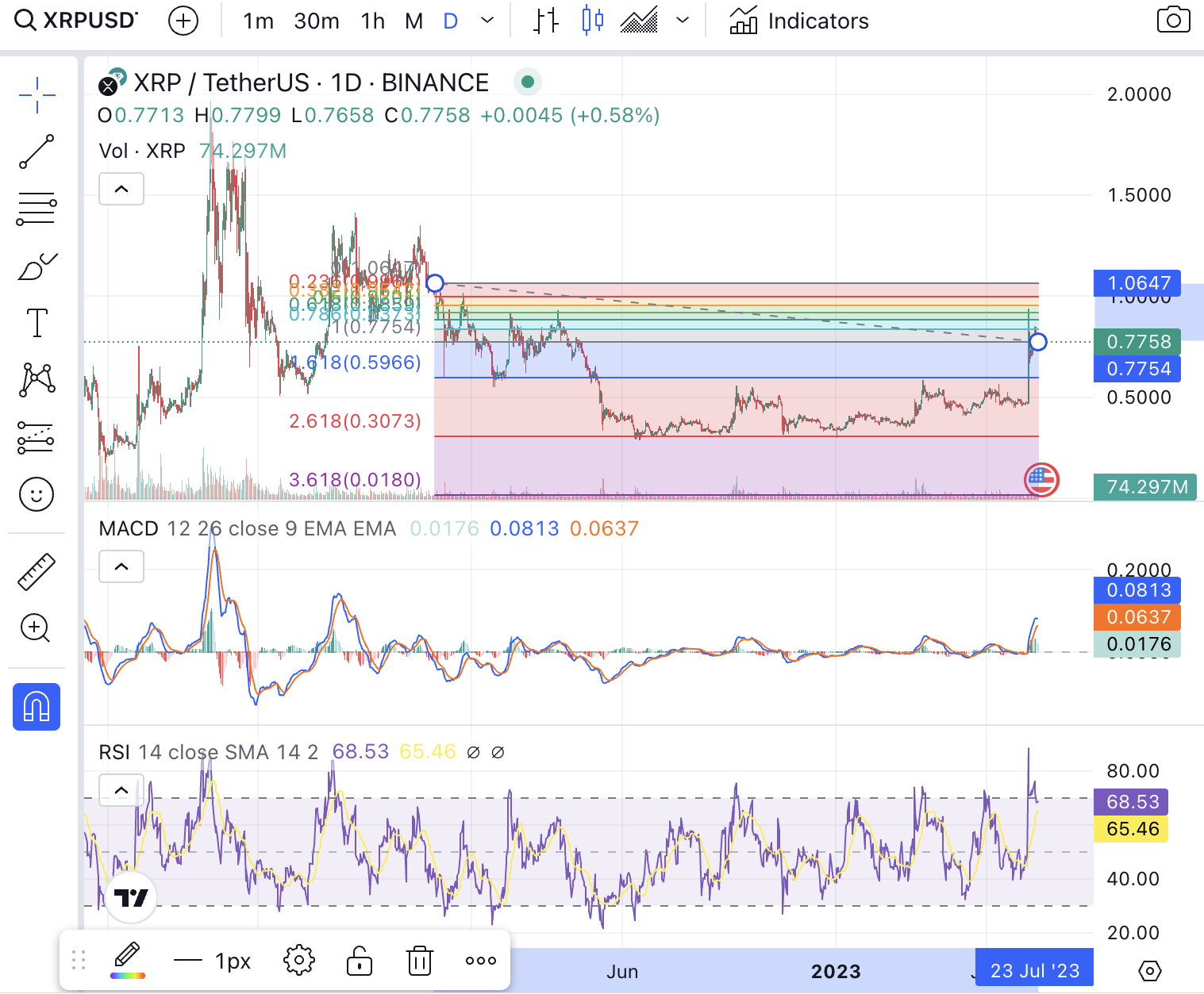Collapse the MACD indicator legend
The image size is (1204, 994).
coord(121,566)
